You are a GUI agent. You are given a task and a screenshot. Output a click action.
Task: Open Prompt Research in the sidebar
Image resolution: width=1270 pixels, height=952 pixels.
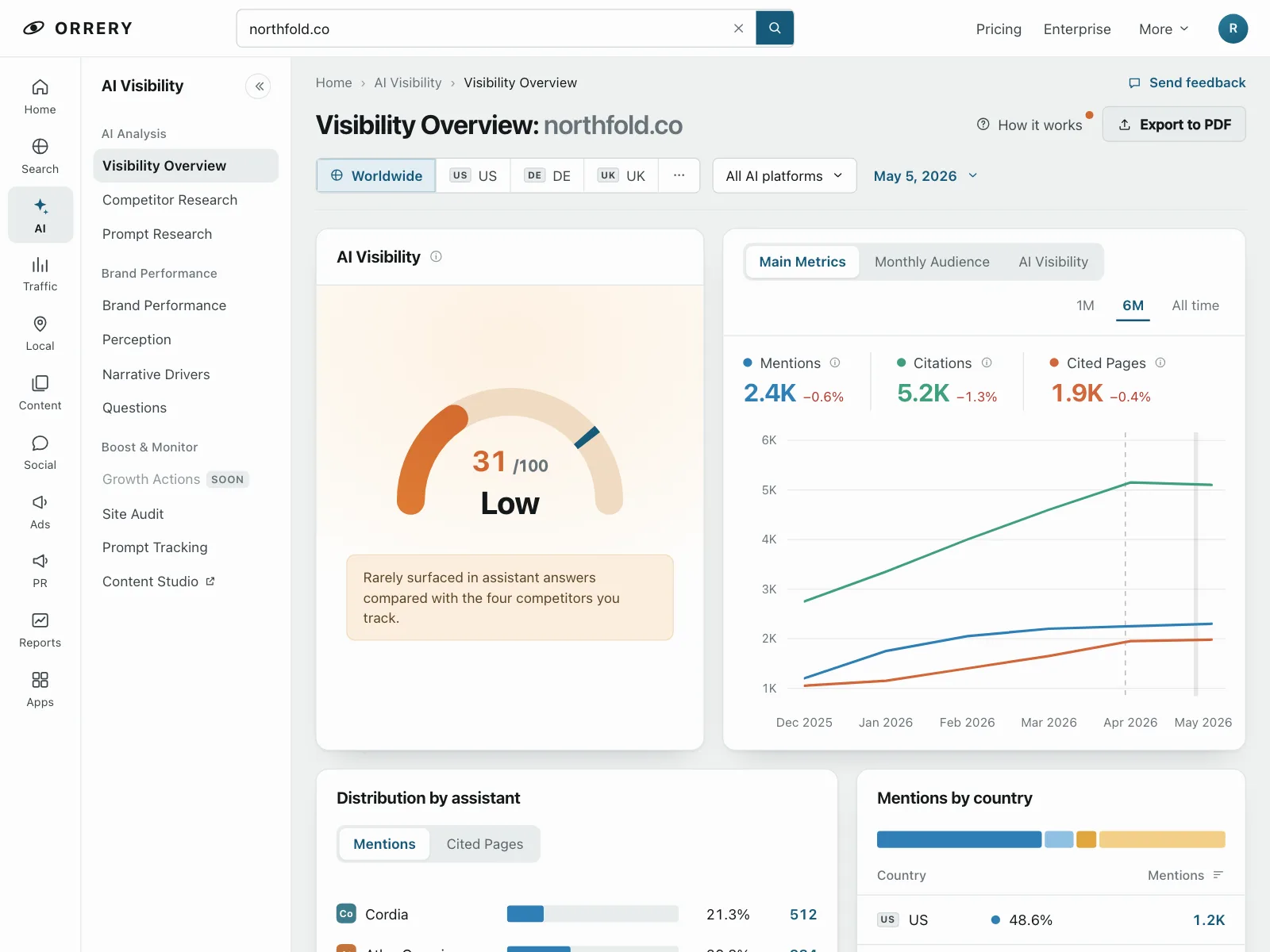(x=186, y=234)
